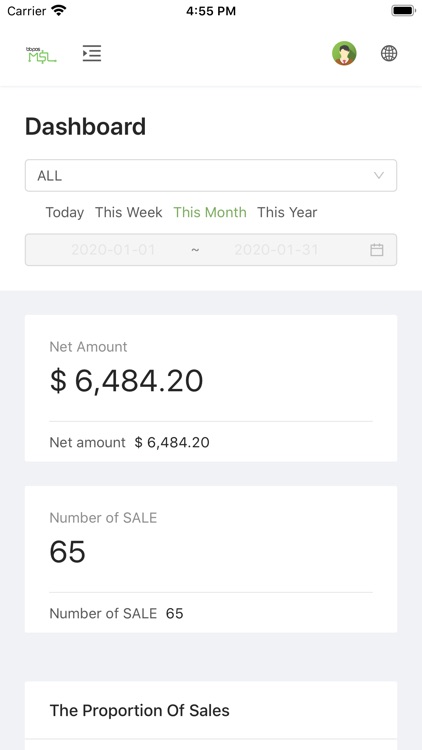
Task: Click the start date 2020-01-01 field
Action: pos(113,250)
